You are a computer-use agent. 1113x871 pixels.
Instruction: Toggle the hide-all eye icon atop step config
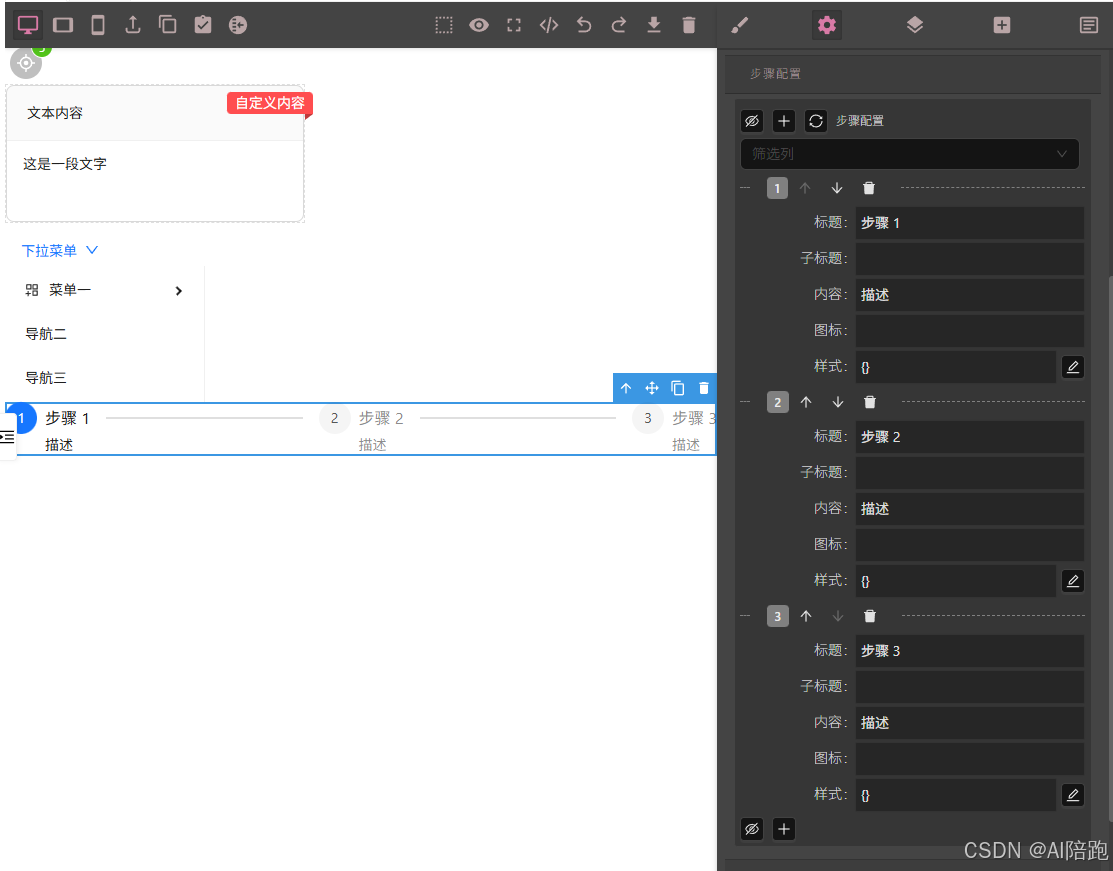pyautogui.click(x=752, y=121)
